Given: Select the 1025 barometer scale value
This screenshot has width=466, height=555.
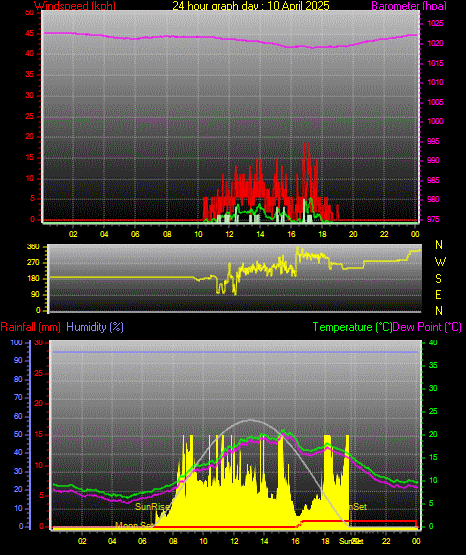Looking at the screenshot, I should tap(435, 24).
